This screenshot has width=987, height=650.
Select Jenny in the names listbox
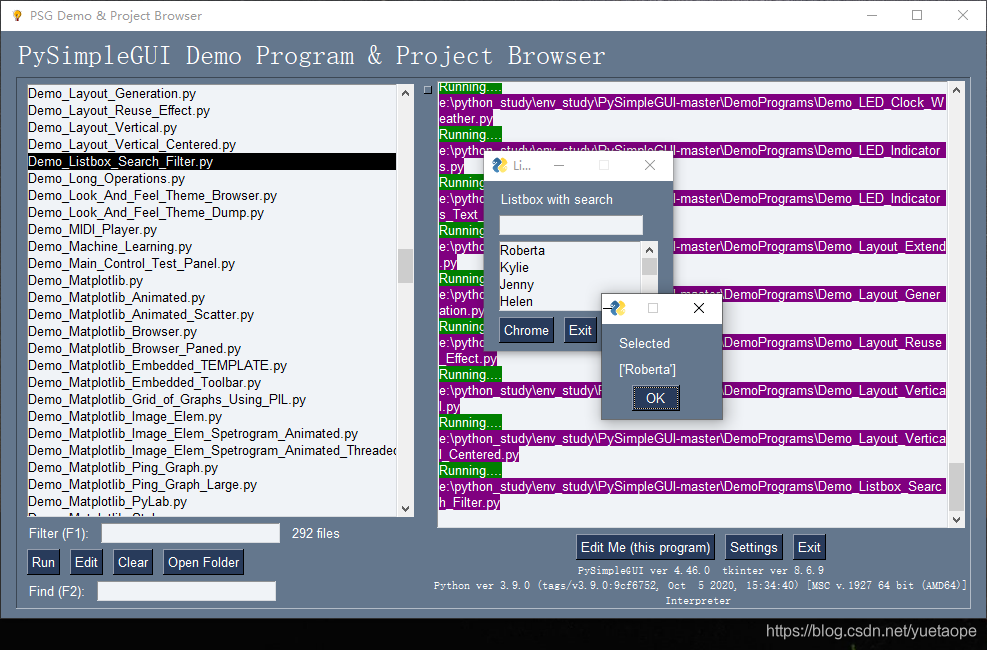coord(570,284)
